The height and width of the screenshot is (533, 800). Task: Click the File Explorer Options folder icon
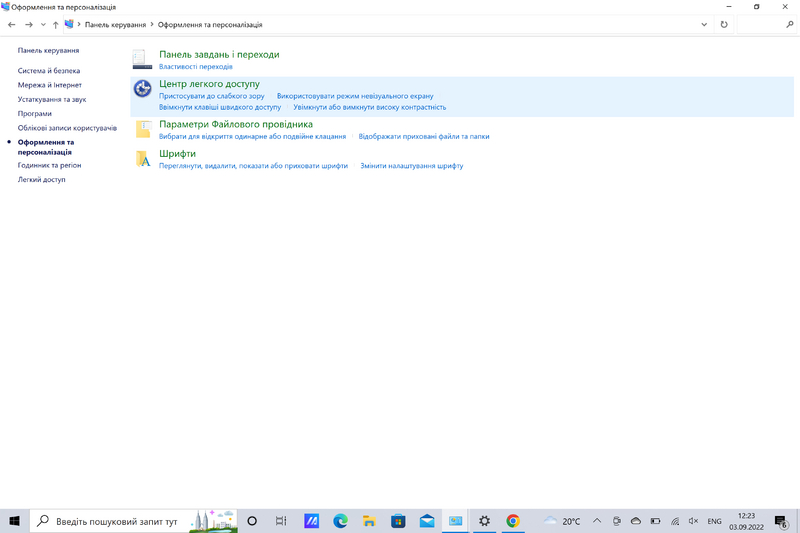(143, 129)
